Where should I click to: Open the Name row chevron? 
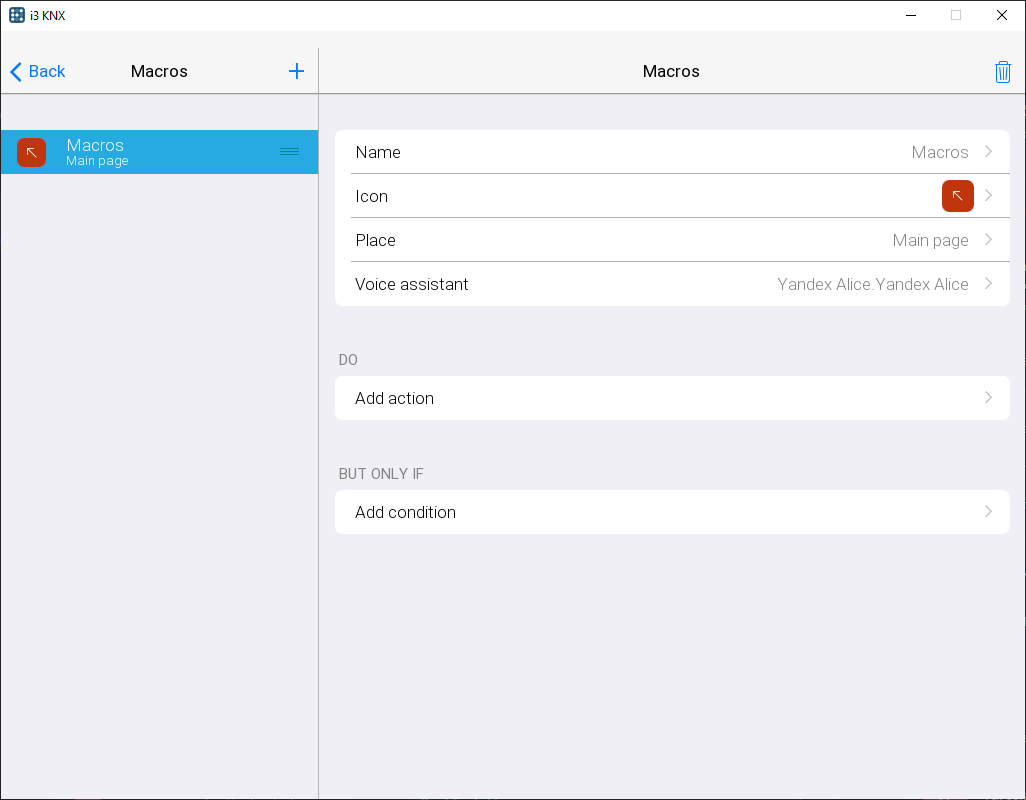988,152
